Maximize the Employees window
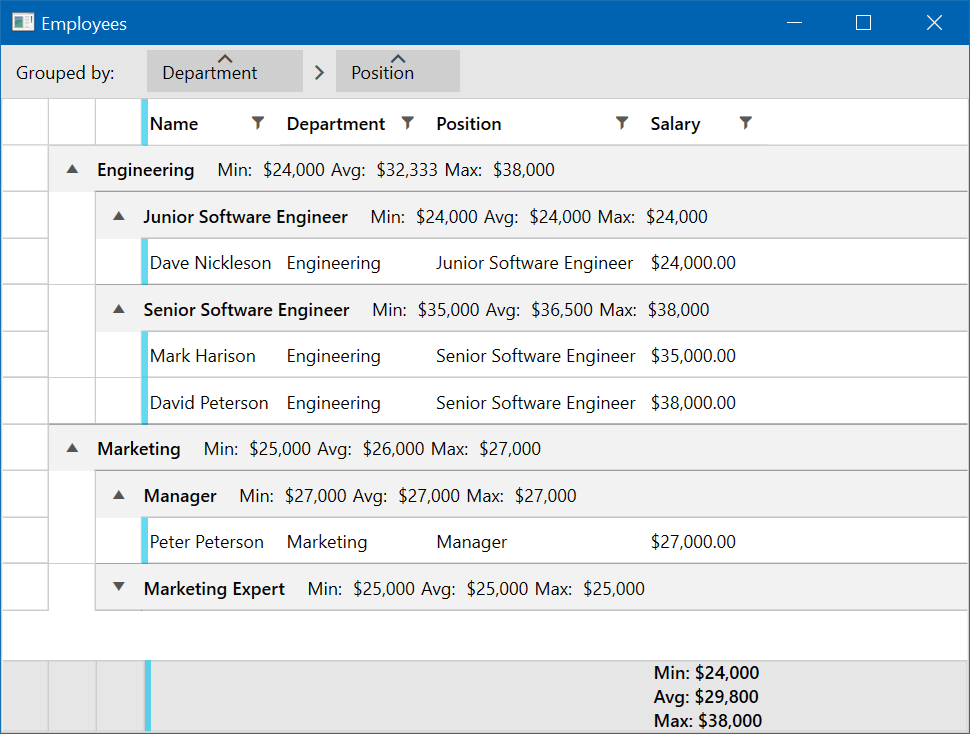 tap(864, 23)
